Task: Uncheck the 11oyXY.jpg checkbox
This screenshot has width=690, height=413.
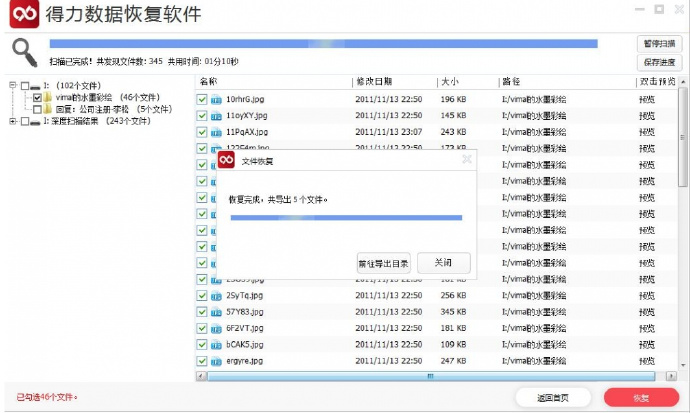Action: coord(202,116)
